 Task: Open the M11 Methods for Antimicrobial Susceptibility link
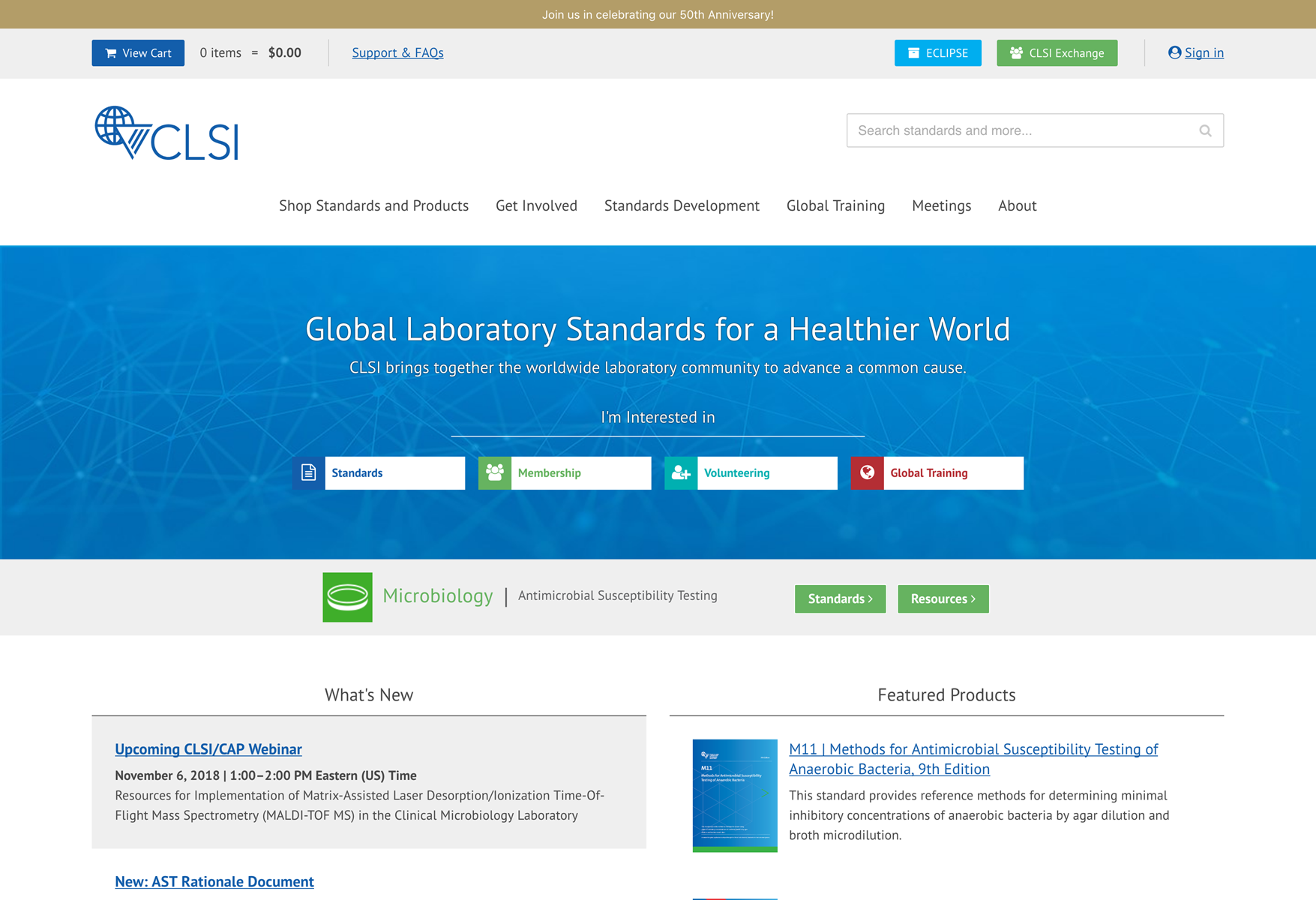pos(973,759)
